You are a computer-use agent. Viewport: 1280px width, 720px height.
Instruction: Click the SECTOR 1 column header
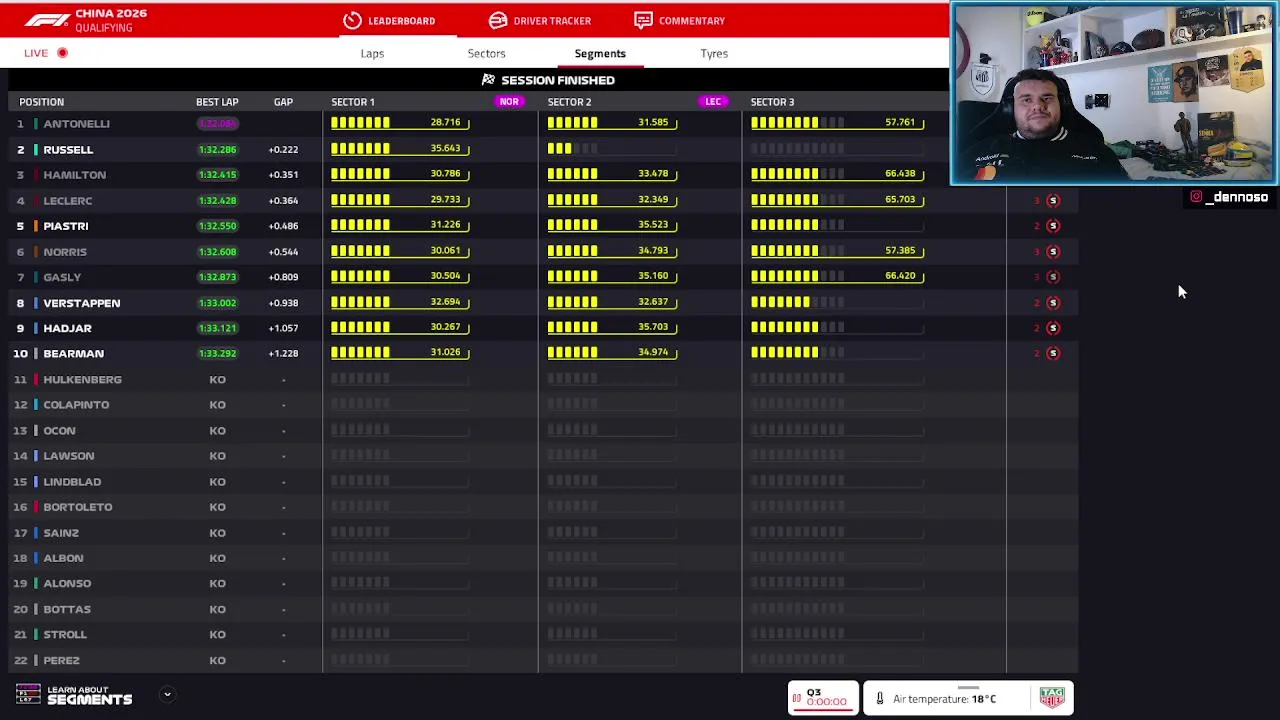click(353, 102)
